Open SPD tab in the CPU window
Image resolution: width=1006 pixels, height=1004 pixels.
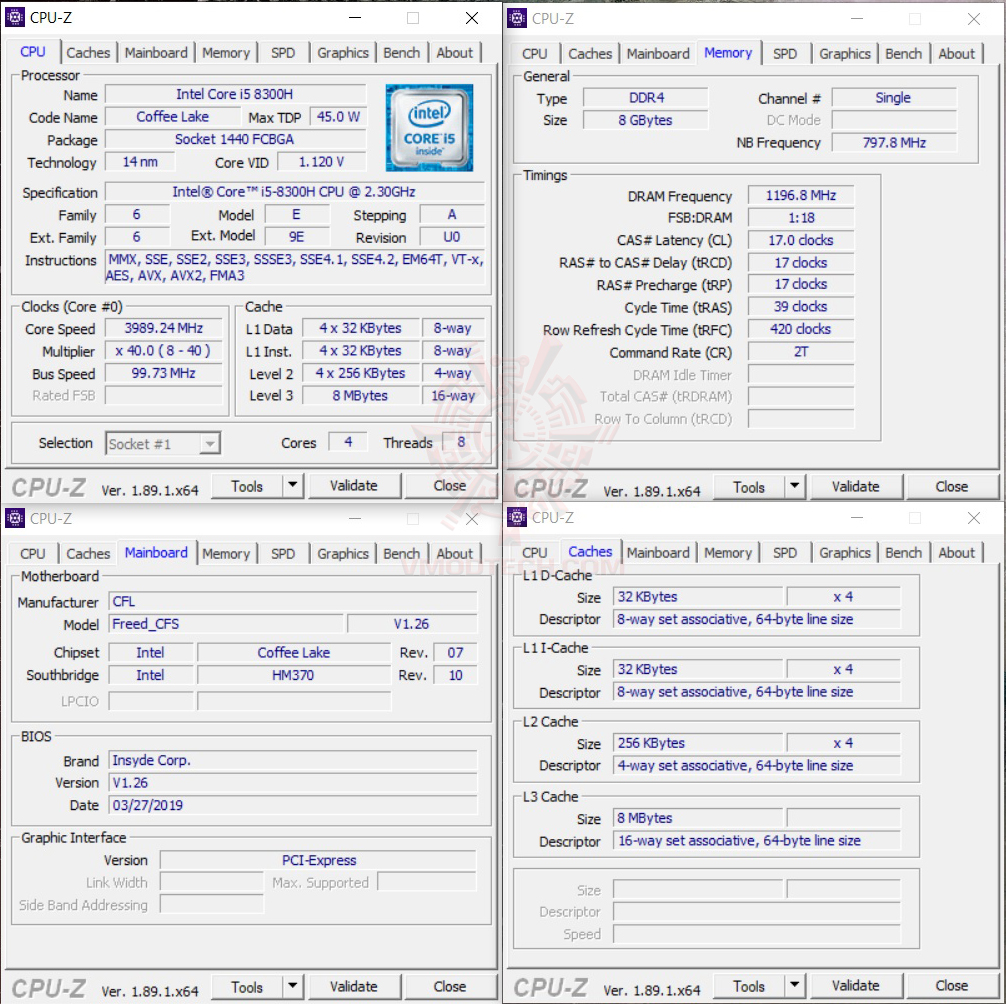coord(283,53)
